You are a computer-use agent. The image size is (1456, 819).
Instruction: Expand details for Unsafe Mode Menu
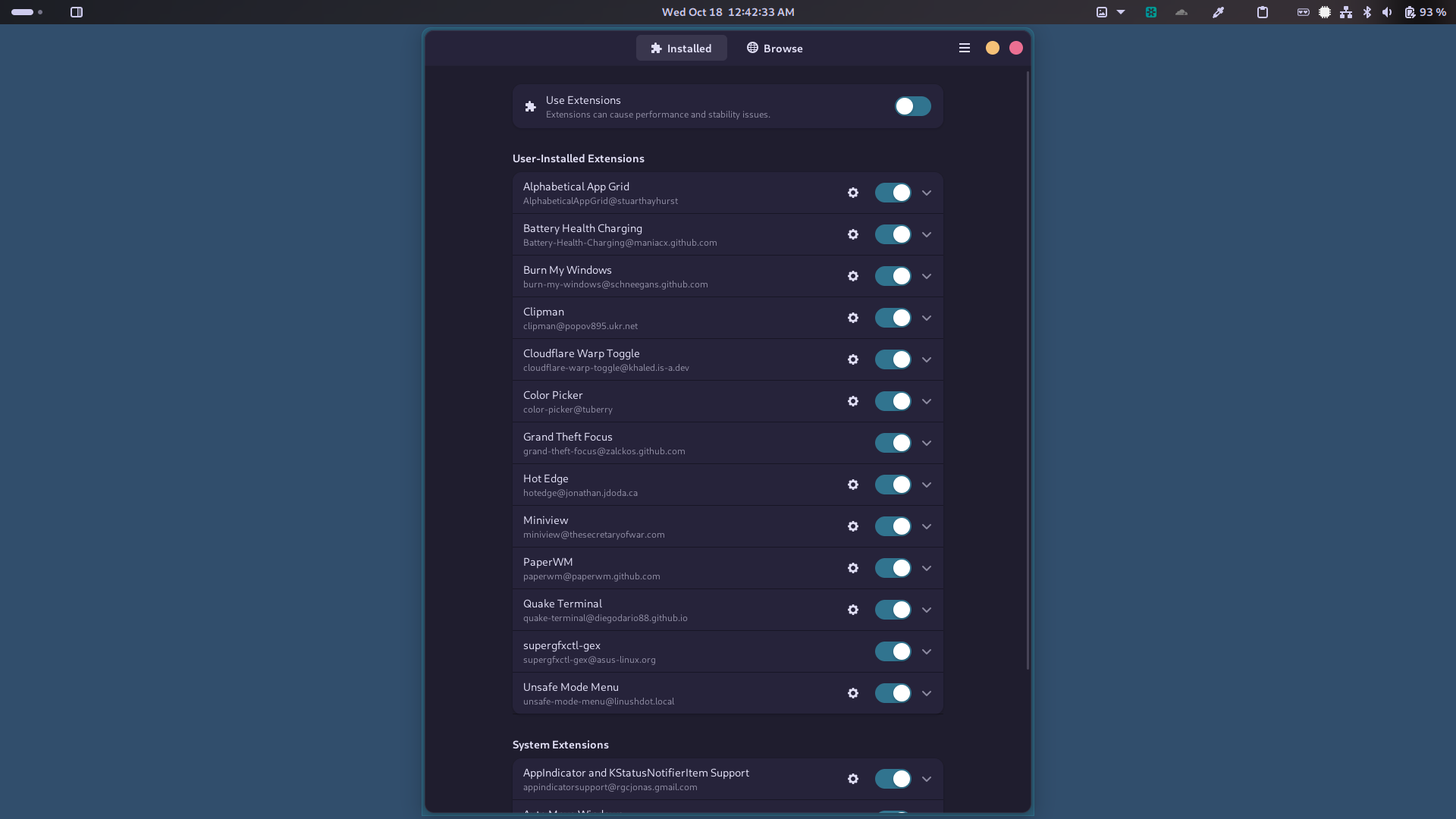926,693
